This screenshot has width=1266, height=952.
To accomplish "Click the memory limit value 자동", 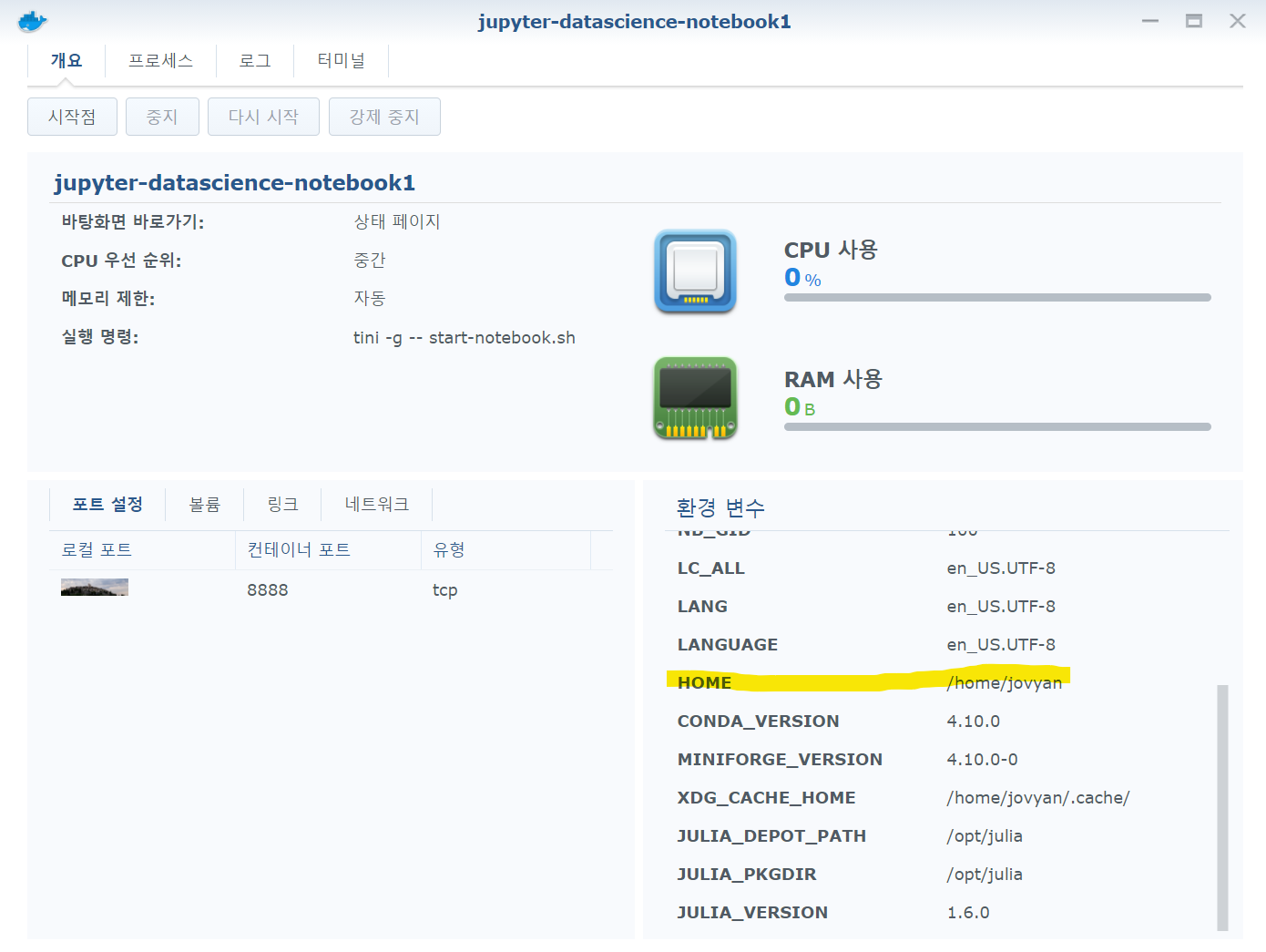I will point(370,298).
